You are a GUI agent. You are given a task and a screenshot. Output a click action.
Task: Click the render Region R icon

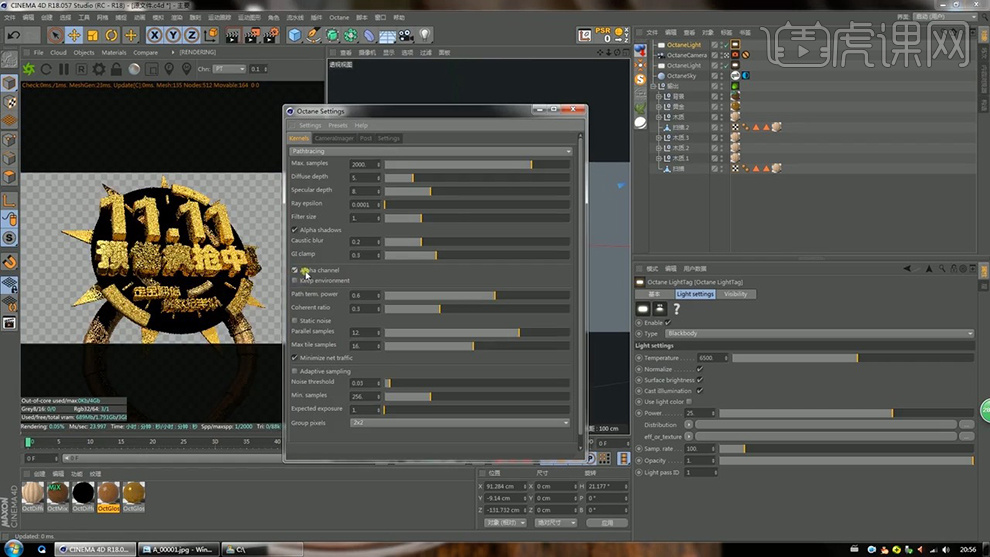(x=81, y=69)
